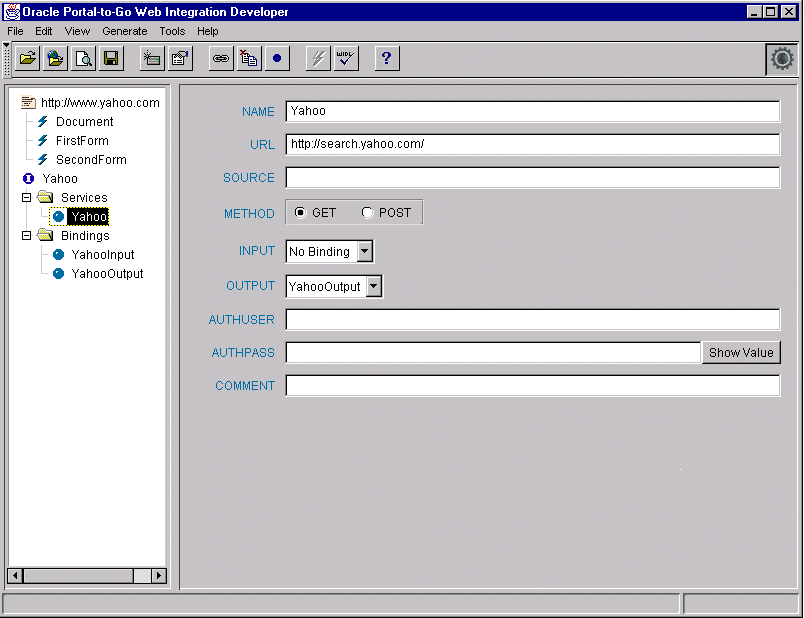Image resolution: width=804 pixels, height=618 pixels.
Task: Click the Save floppy disk icon
Action: pos(111,58)
